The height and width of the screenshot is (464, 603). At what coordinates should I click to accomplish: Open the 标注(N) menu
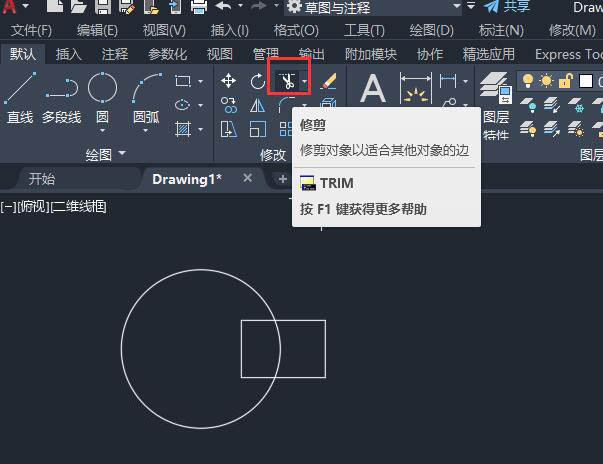(x=501, y=30)
